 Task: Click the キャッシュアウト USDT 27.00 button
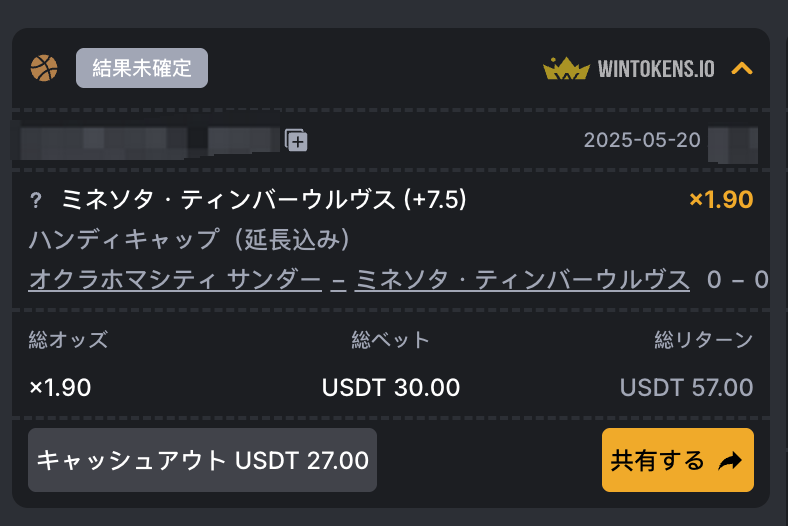(203, 460)
